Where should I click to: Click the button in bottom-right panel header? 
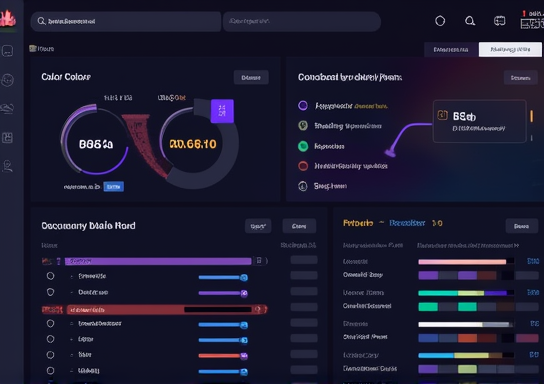521,226
